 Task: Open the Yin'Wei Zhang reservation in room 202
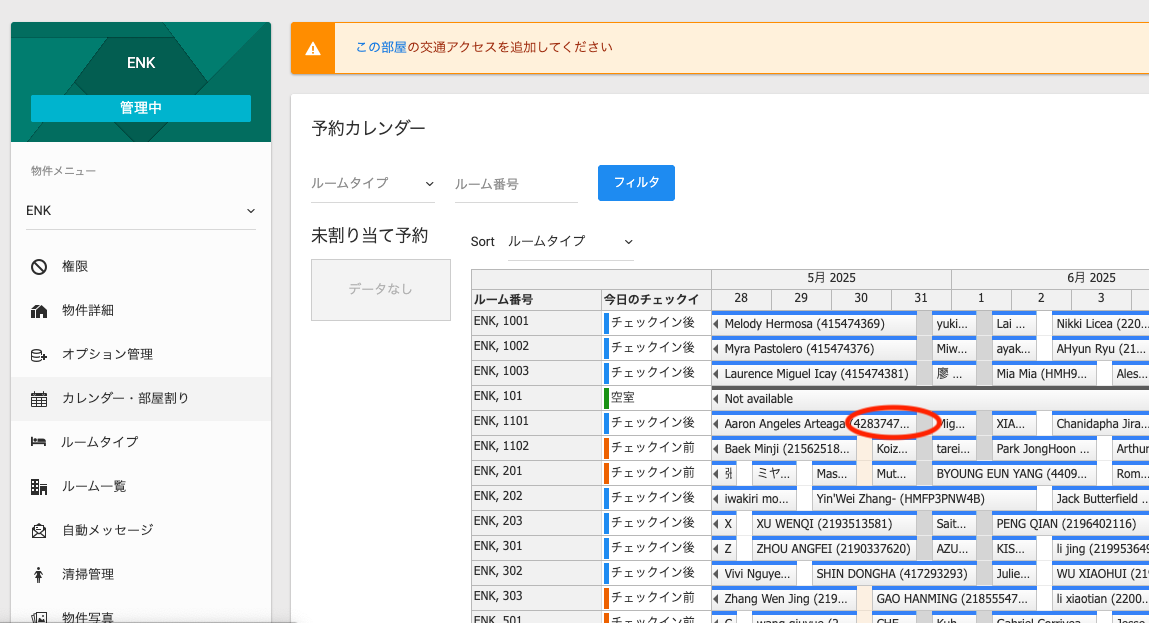900,499
